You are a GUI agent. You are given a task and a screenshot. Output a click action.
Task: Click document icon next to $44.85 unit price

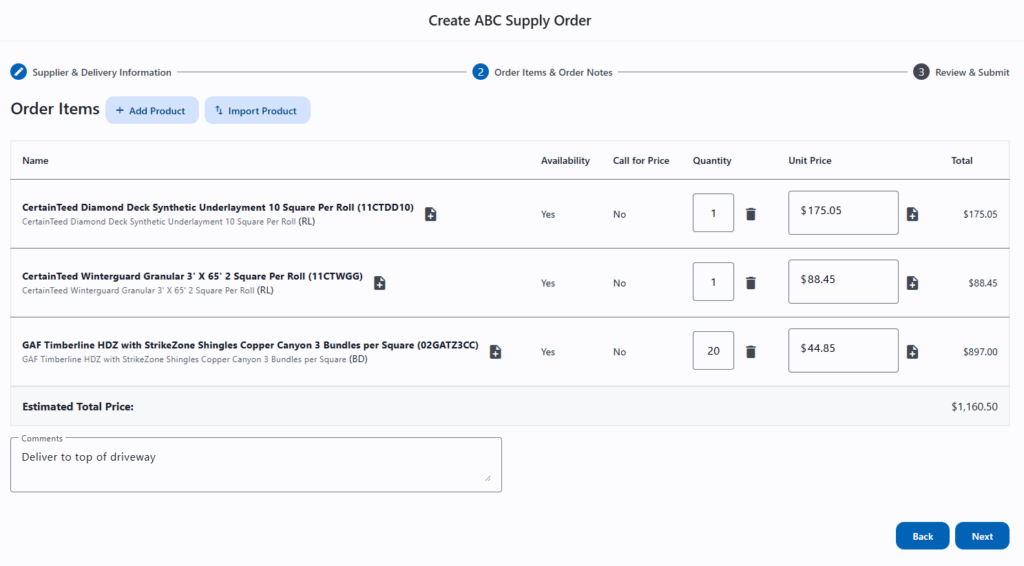(912, 352)
